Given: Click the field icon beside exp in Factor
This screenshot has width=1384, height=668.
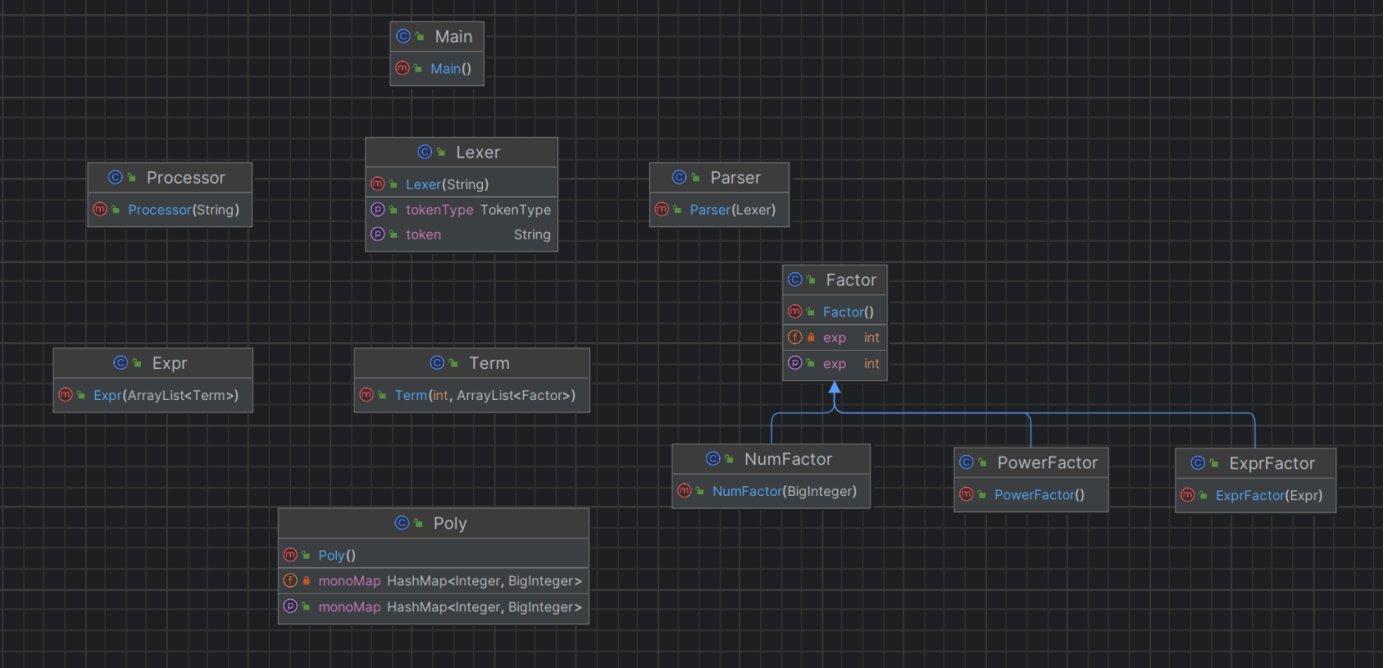Looking at the screenshot, I should click(x=795, y=338).
